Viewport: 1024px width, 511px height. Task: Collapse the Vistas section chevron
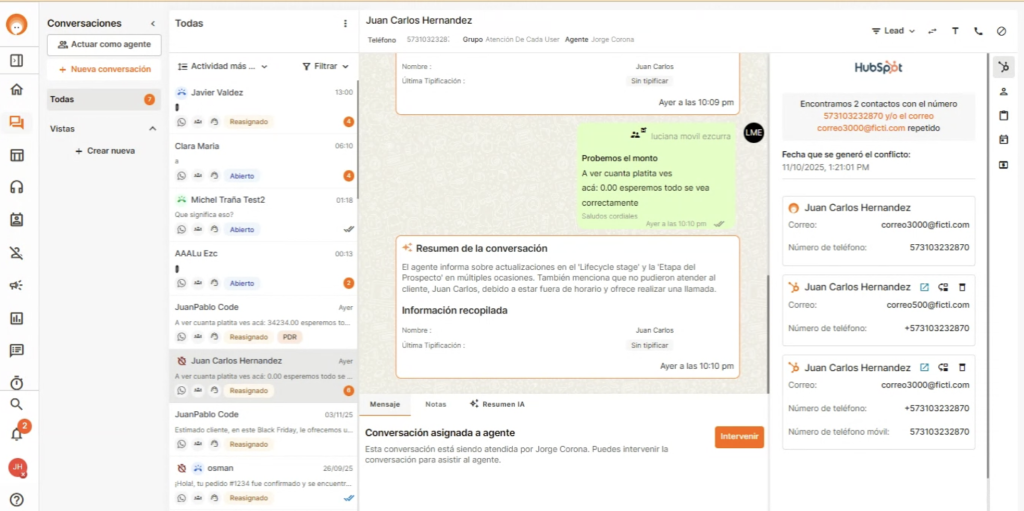(153, 129)
